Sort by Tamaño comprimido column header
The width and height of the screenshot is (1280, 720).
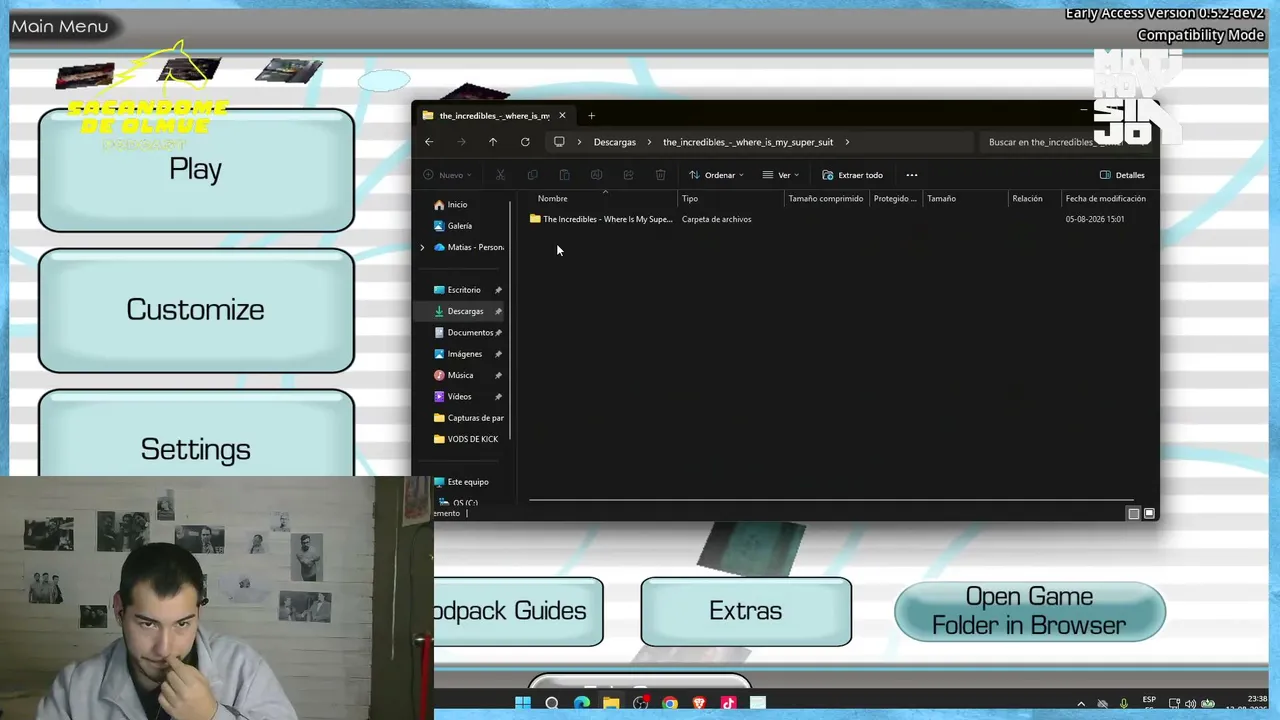click(826, 199)
